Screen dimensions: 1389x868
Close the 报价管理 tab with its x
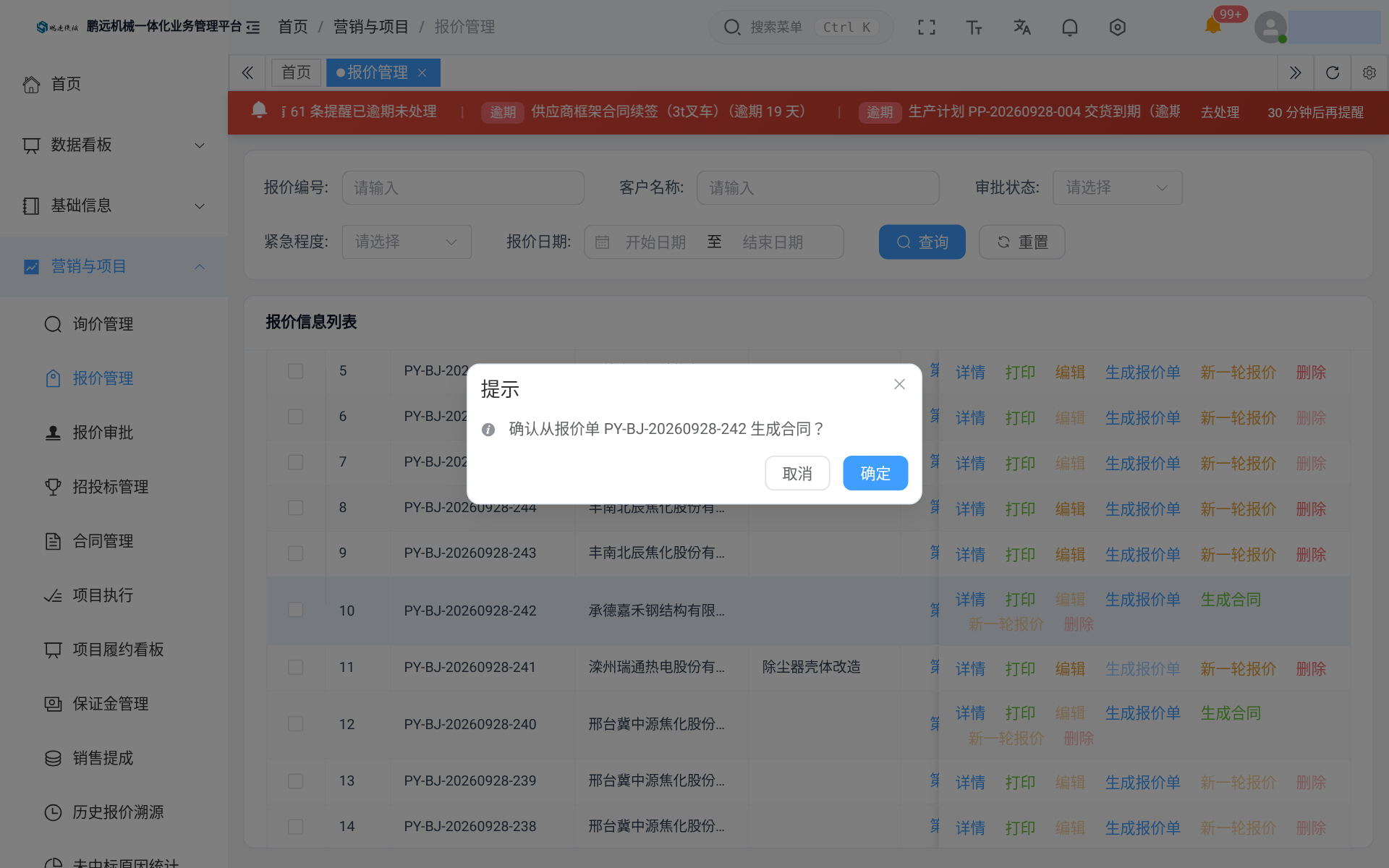[422, 72]
